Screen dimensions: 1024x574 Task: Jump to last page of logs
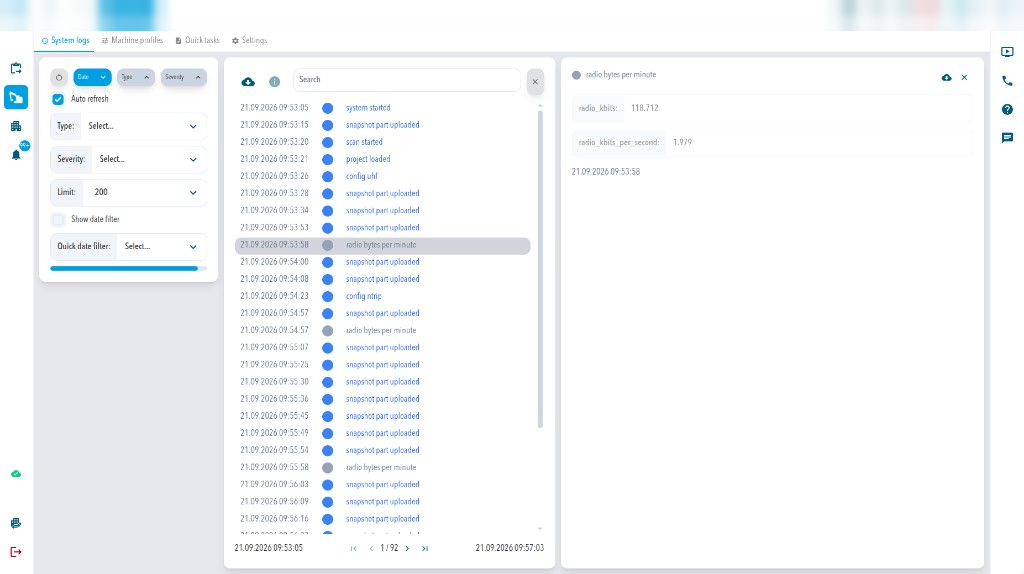click(425, 549)
